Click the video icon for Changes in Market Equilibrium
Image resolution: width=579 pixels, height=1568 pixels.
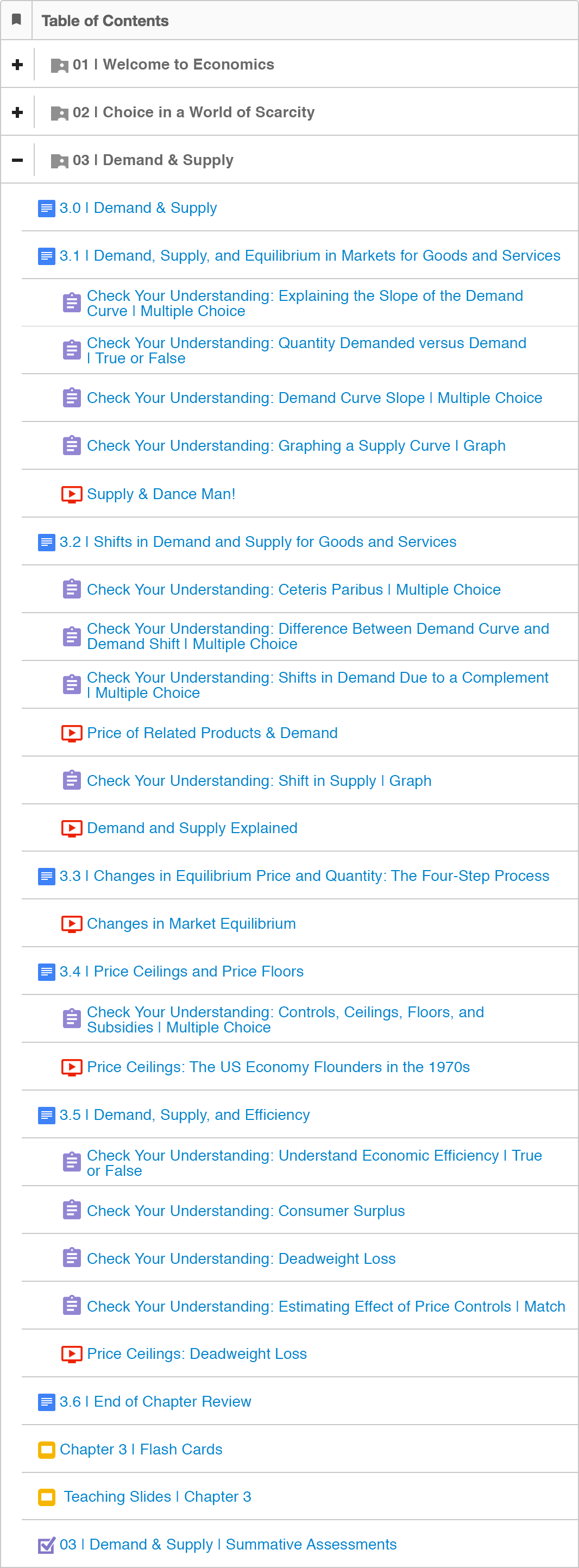coord(71,924)
